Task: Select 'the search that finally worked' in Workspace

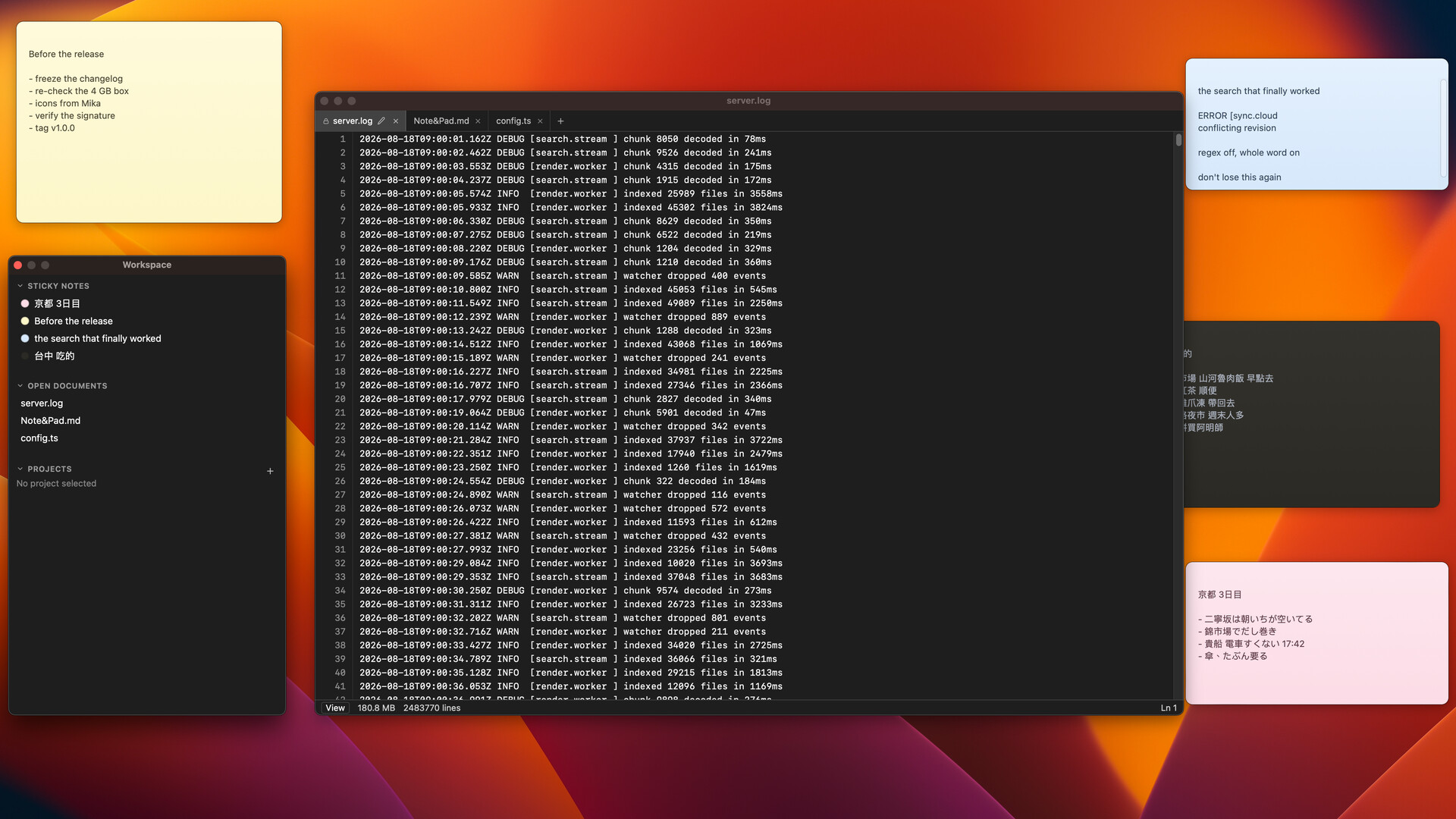Action: pos(147,338)
